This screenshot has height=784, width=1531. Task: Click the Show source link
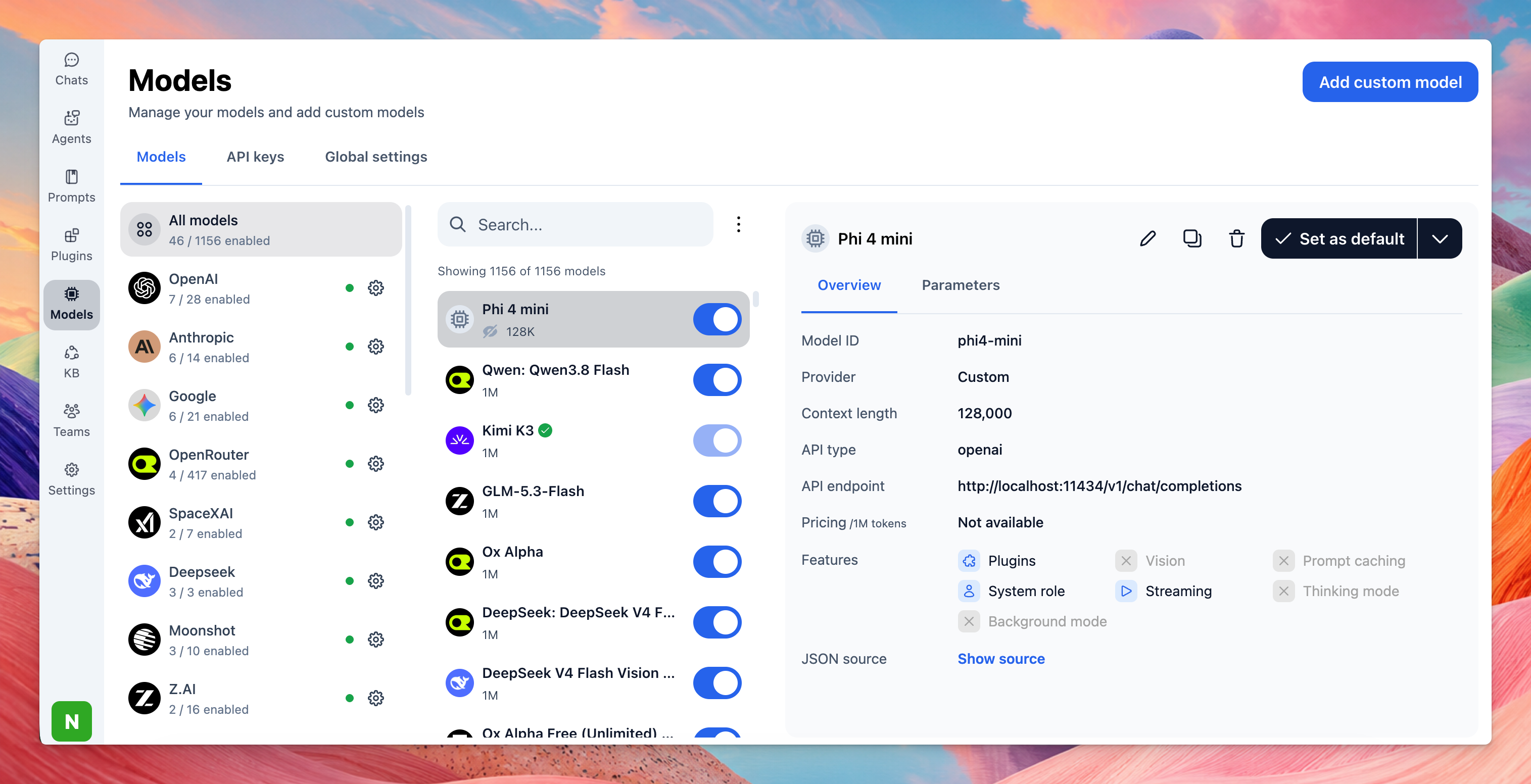click(x=1001, y=659)
